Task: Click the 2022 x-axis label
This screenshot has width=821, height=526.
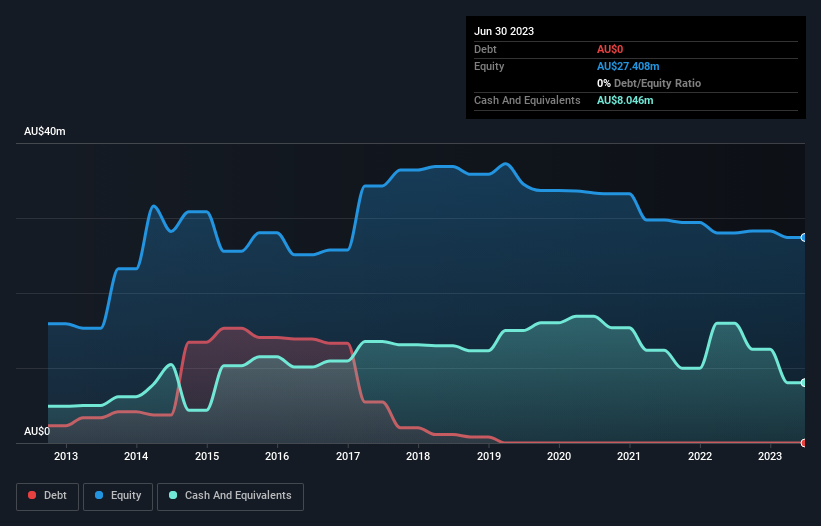Action: click(700, 456)
